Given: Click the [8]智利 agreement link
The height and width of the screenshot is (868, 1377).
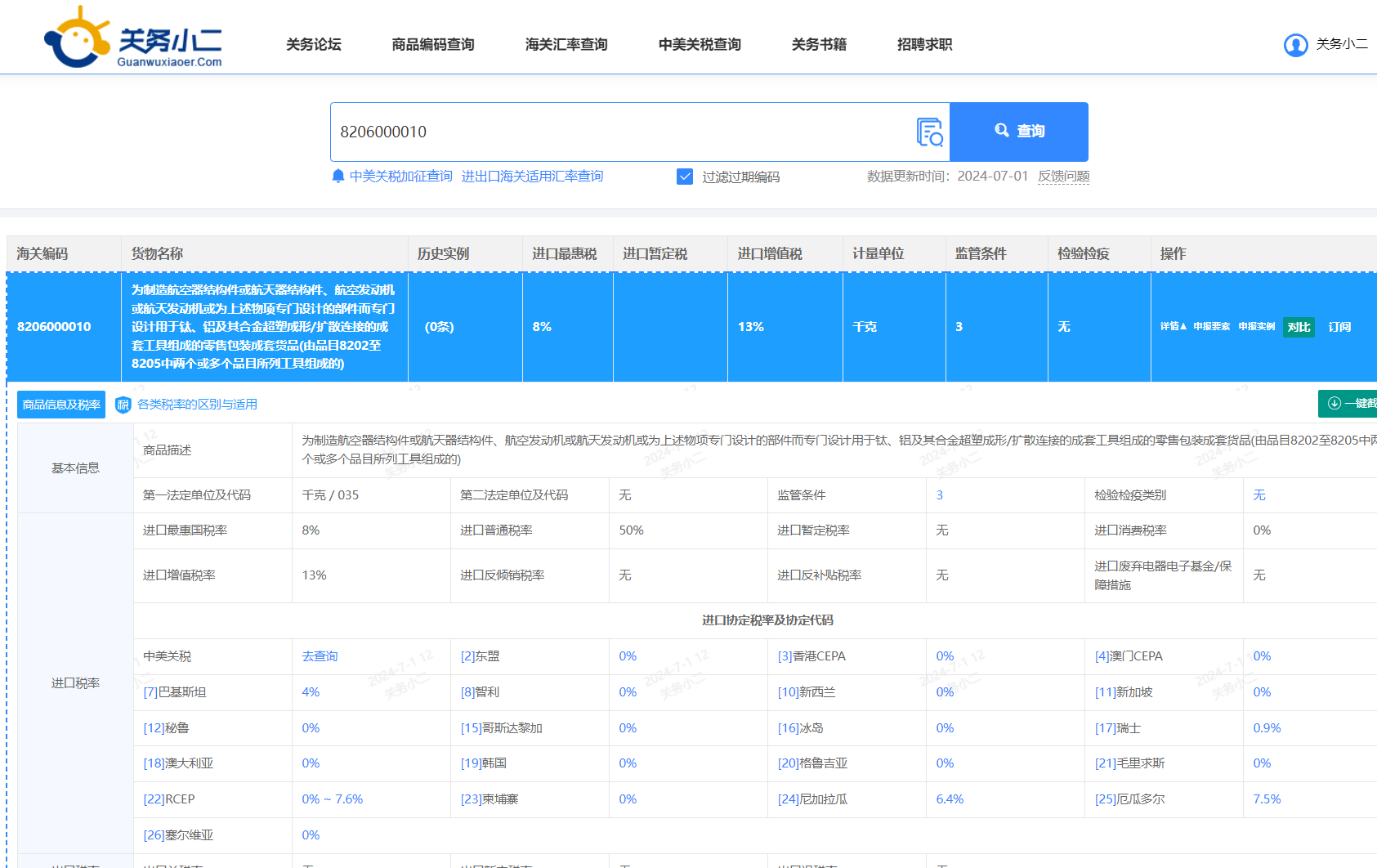Looking at the screenshot, I should (481, 692).
